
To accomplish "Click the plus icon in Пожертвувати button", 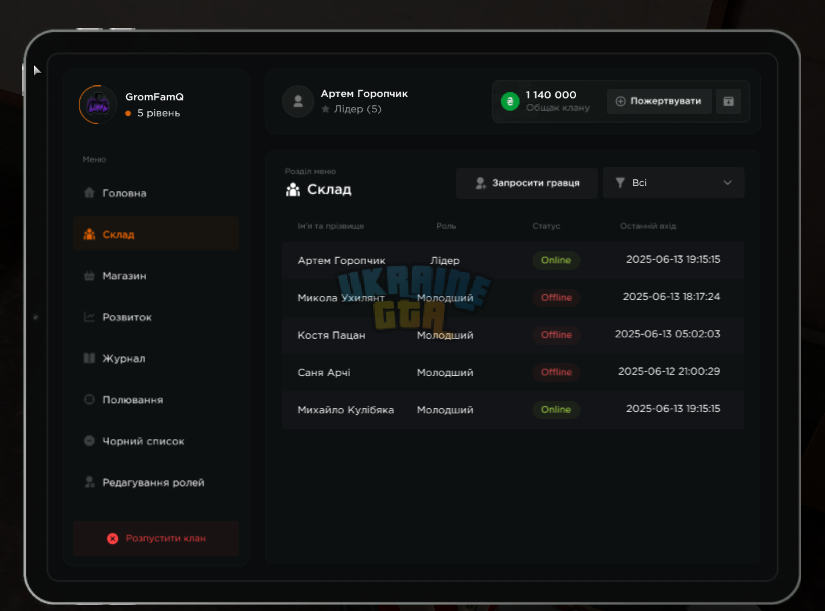I will pyautogui.click(x=620, y=101).
